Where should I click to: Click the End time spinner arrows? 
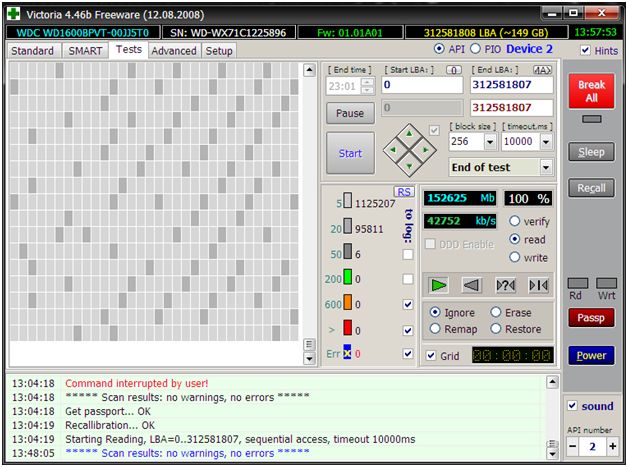(368, 86)
